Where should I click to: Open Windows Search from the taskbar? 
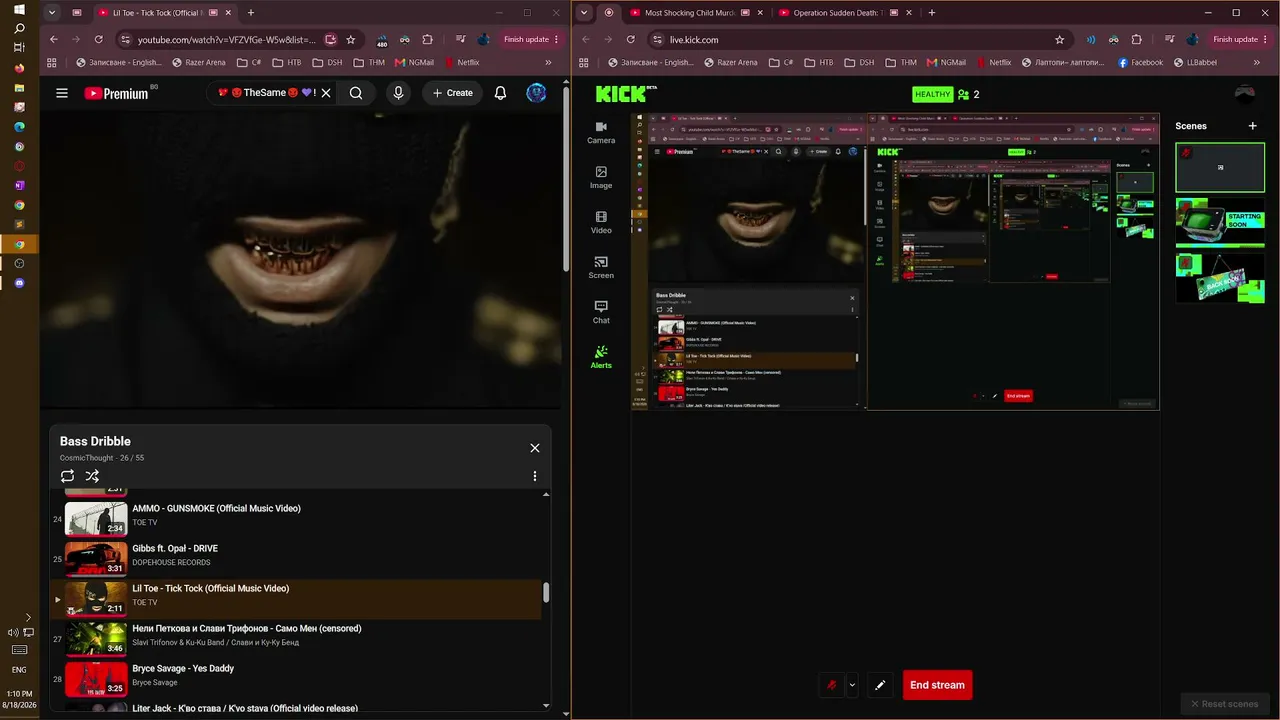(19, 29)
